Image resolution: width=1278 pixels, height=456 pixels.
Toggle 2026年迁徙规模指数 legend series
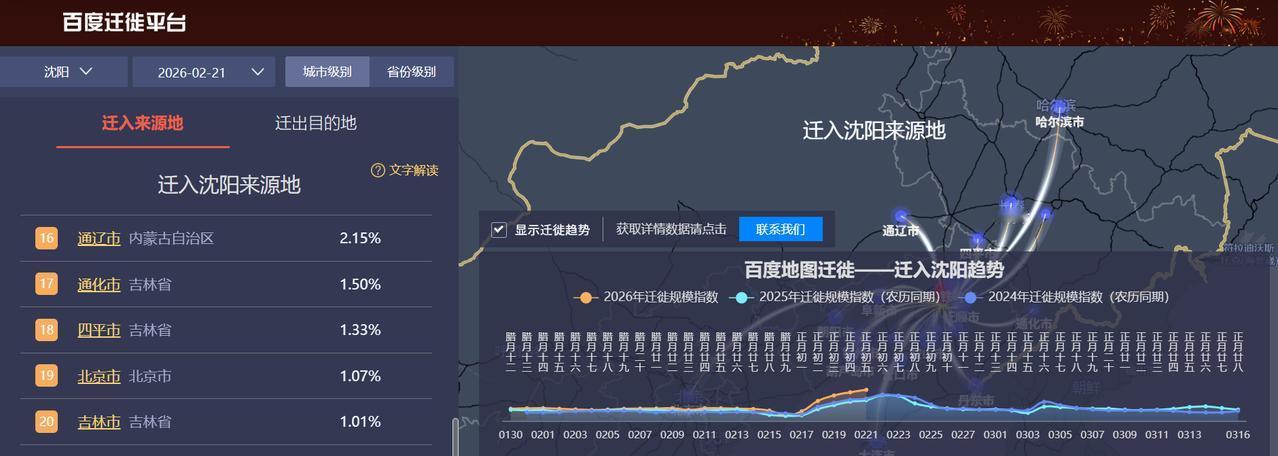click(646, 297)
